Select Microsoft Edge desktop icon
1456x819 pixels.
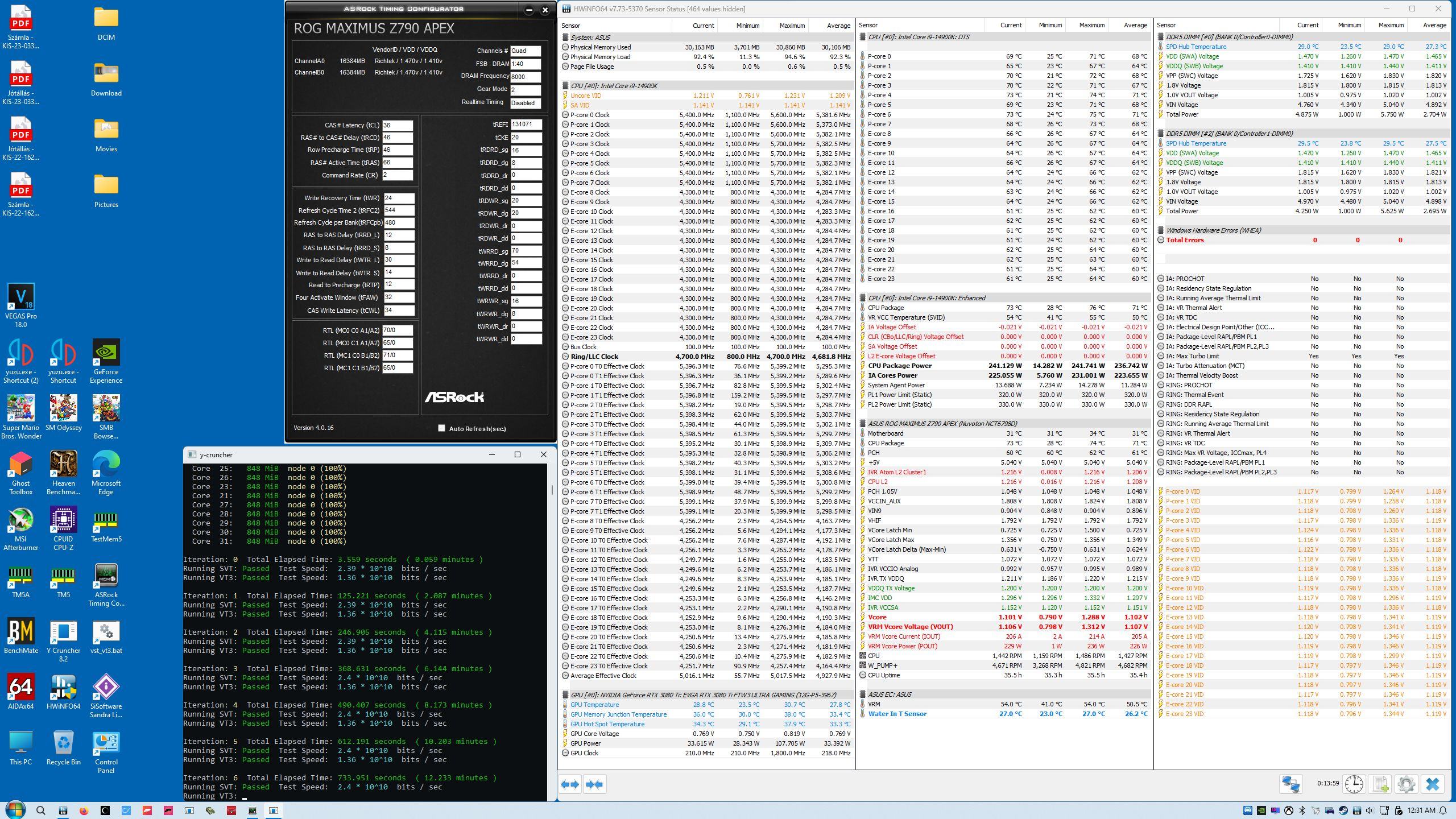(x=106, y=473)
